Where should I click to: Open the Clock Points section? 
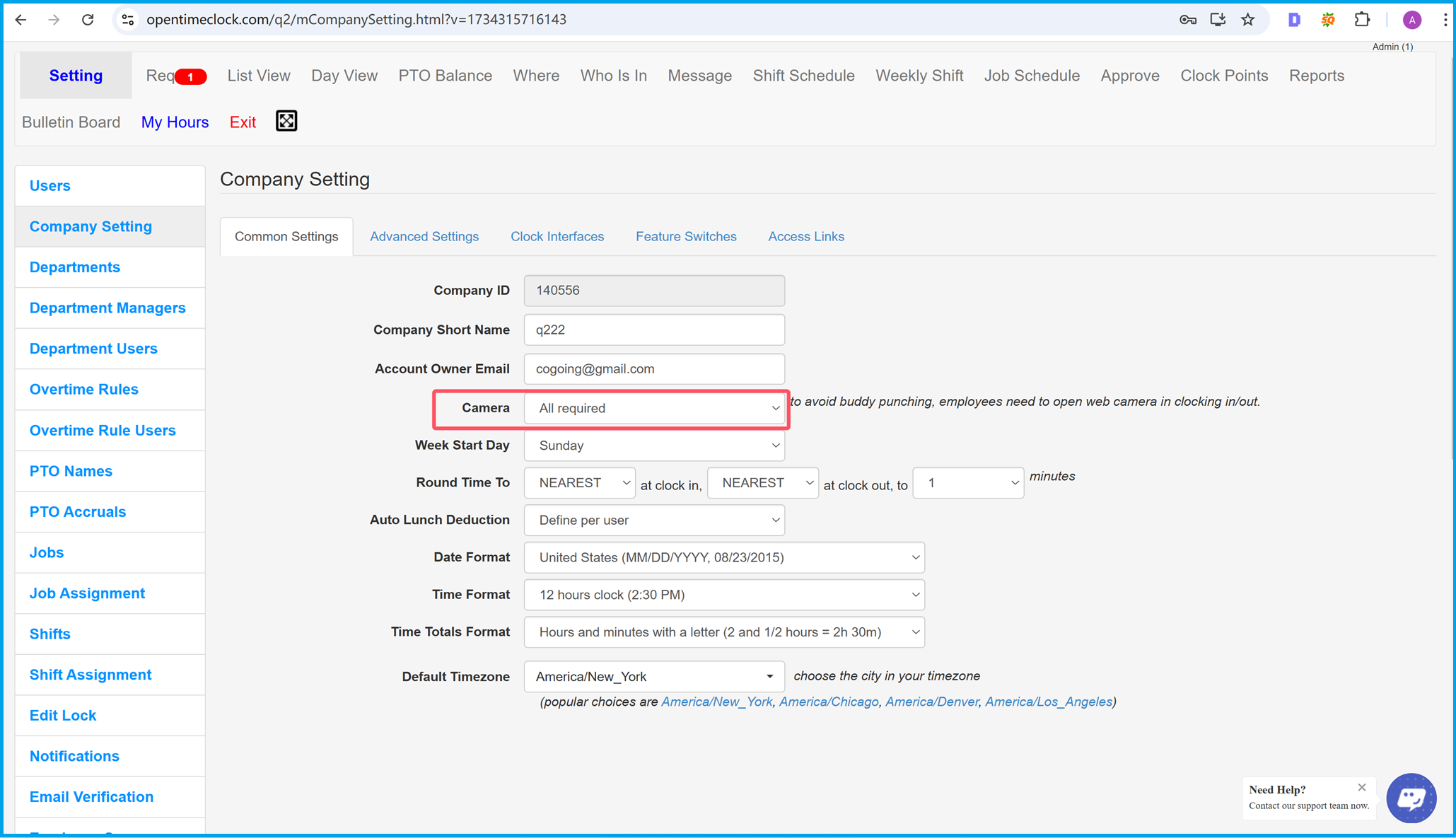[x=1224, y=75]
